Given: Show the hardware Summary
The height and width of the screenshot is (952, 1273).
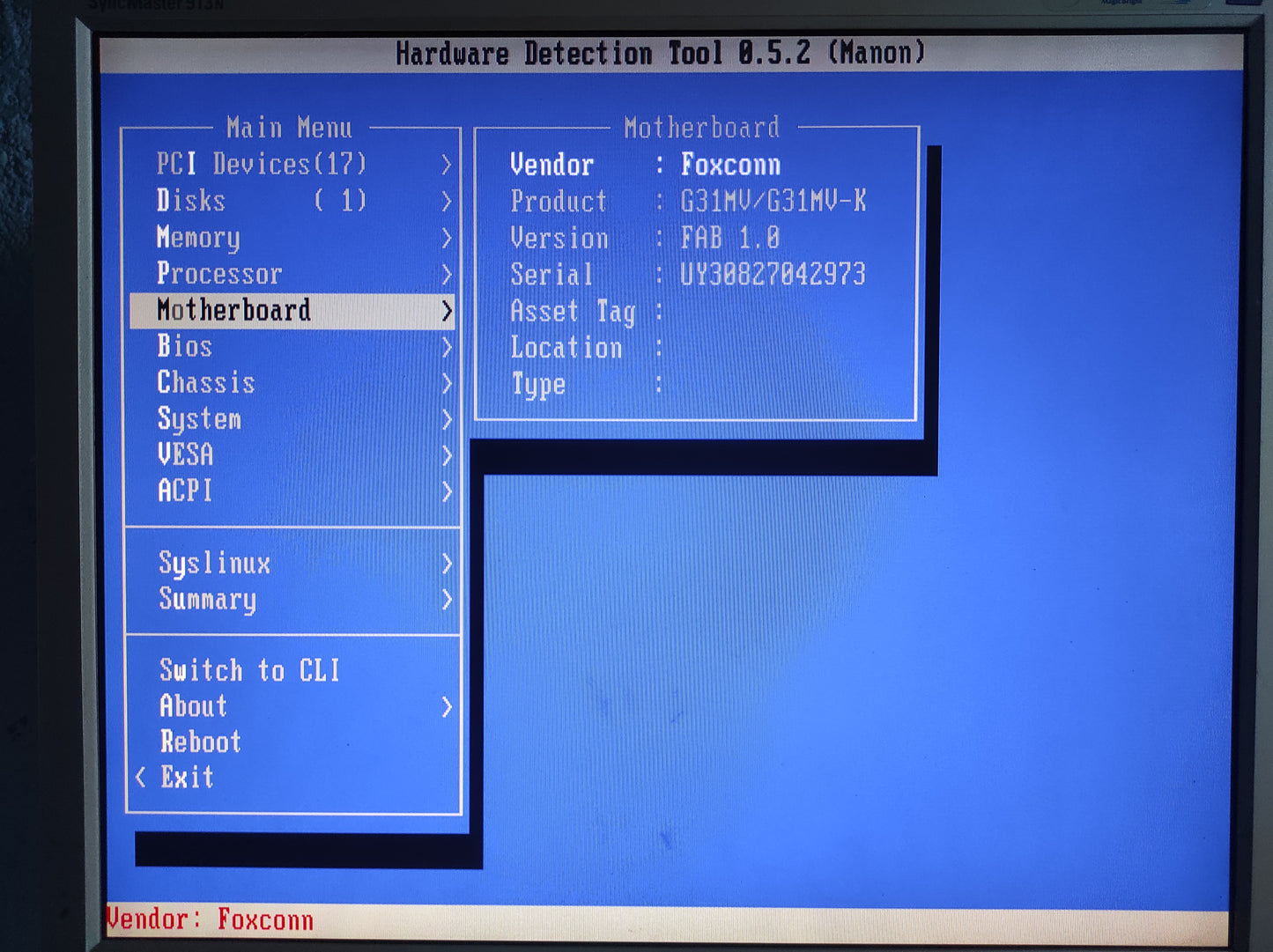Looking at the screenshot, I should point(207,600).
